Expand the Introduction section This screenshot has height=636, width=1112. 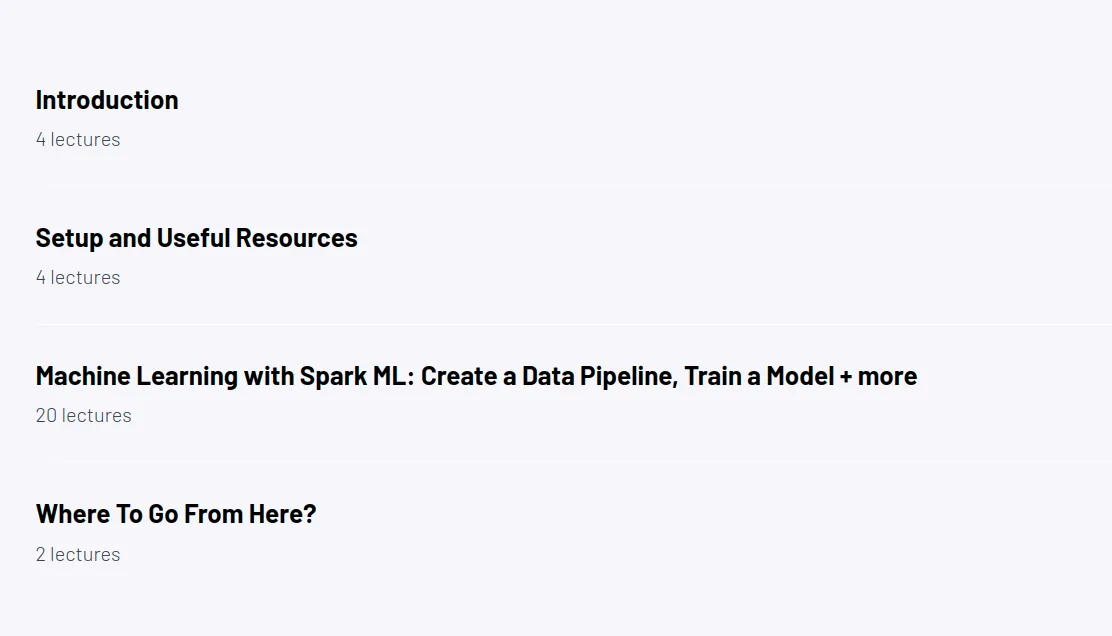(x=556, y=118)
